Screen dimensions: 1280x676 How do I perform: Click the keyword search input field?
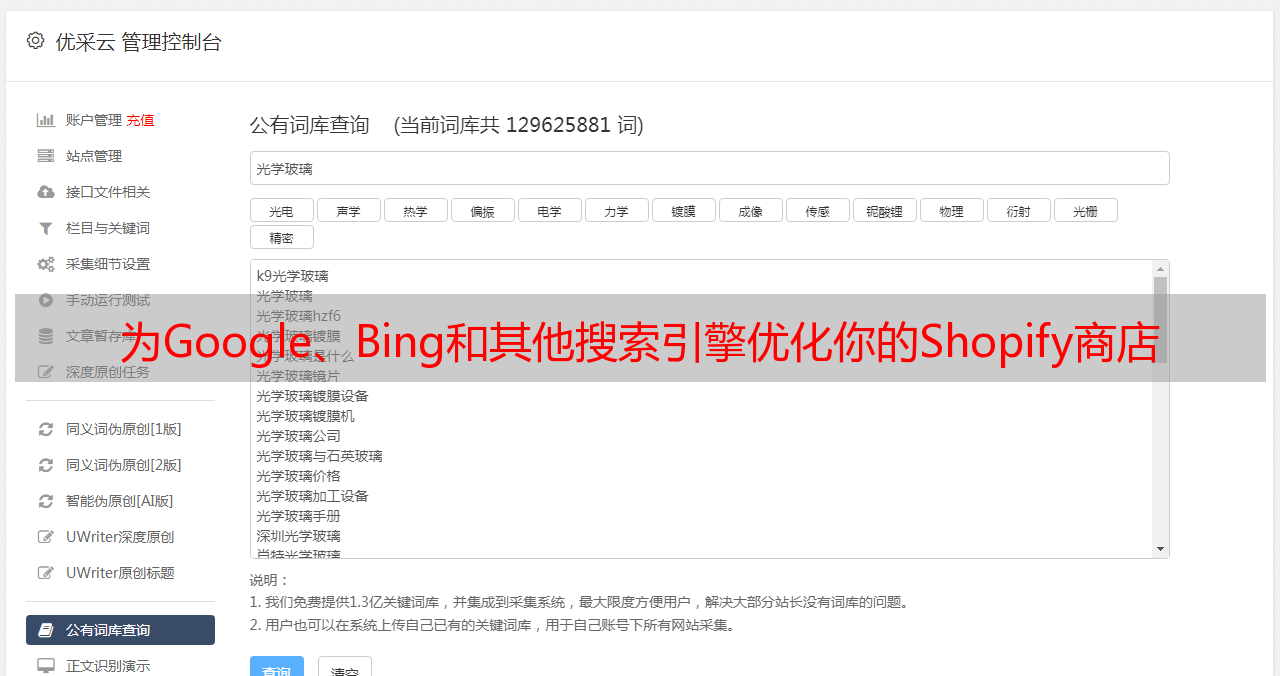(x=709, y=168)
